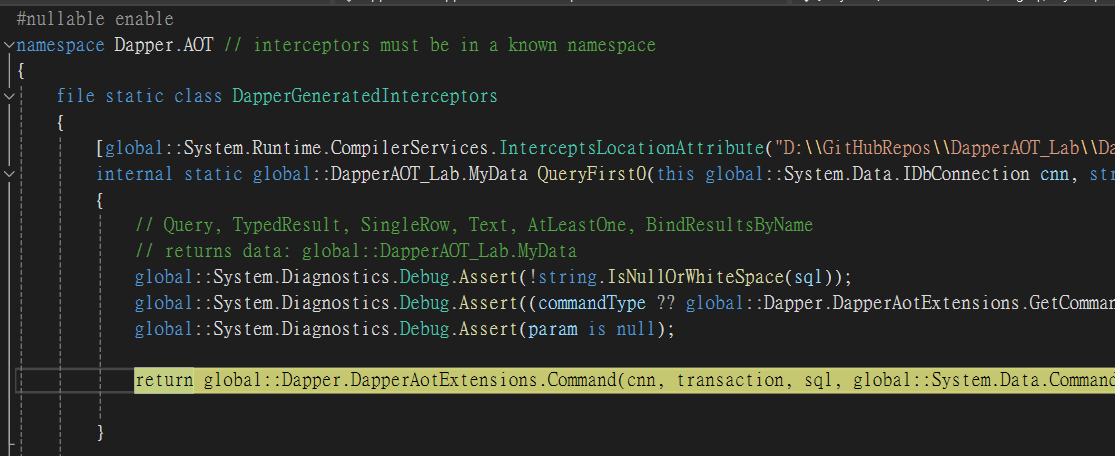This screenshot has height=456, width=1115.
Task: Collapse the DapperGeneratedInterceptors class region
Action: (9, 96)
